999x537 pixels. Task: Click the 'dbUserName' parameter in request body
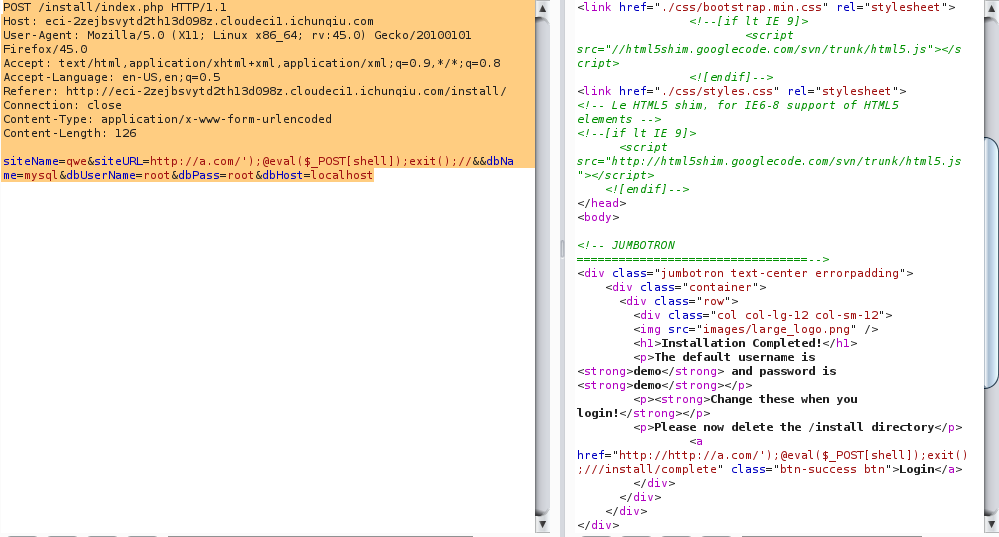pos(101,176)
